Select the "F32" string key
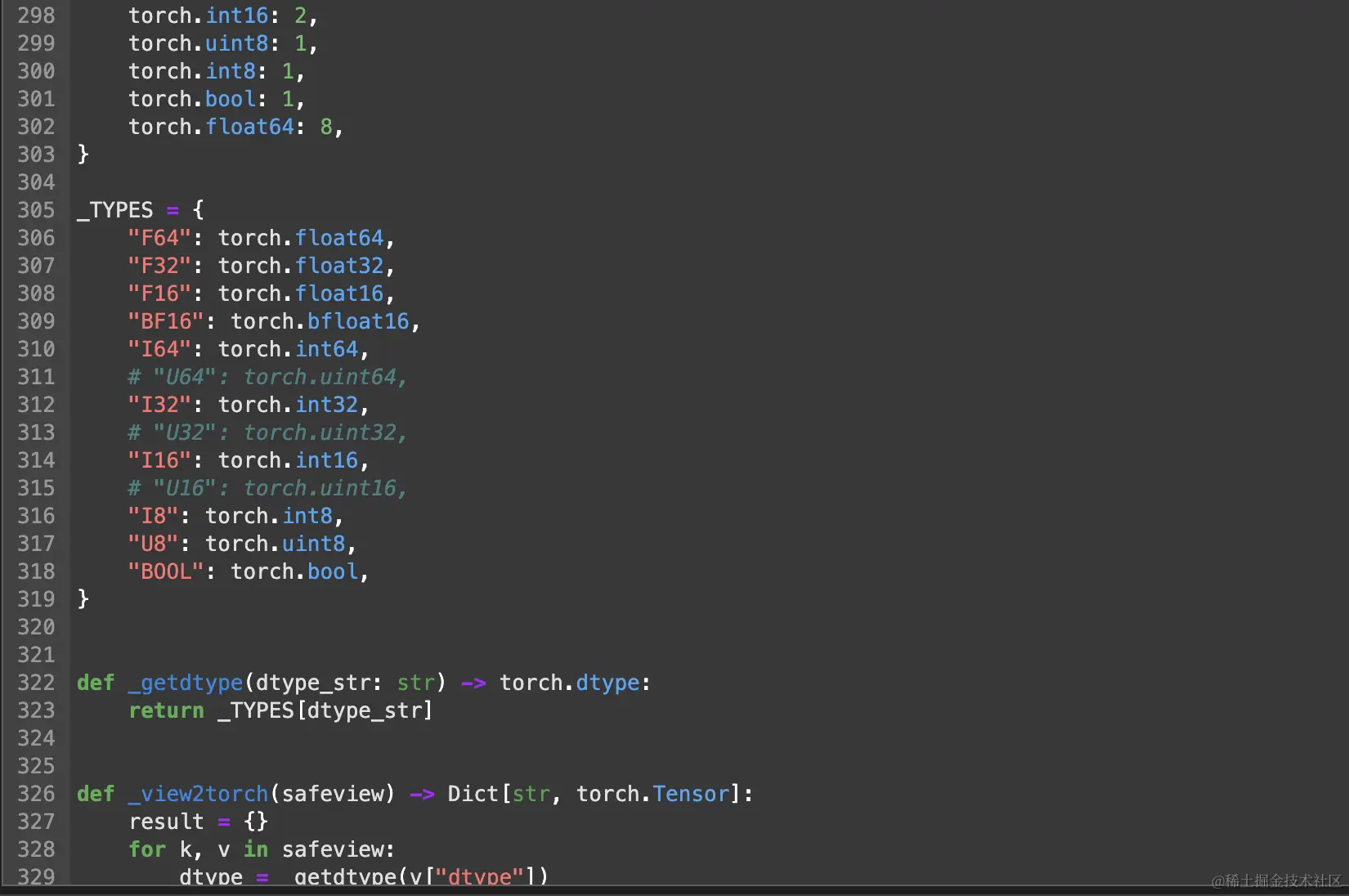Viewport: 1349px width, 896px height. click(x=159, y=266)
